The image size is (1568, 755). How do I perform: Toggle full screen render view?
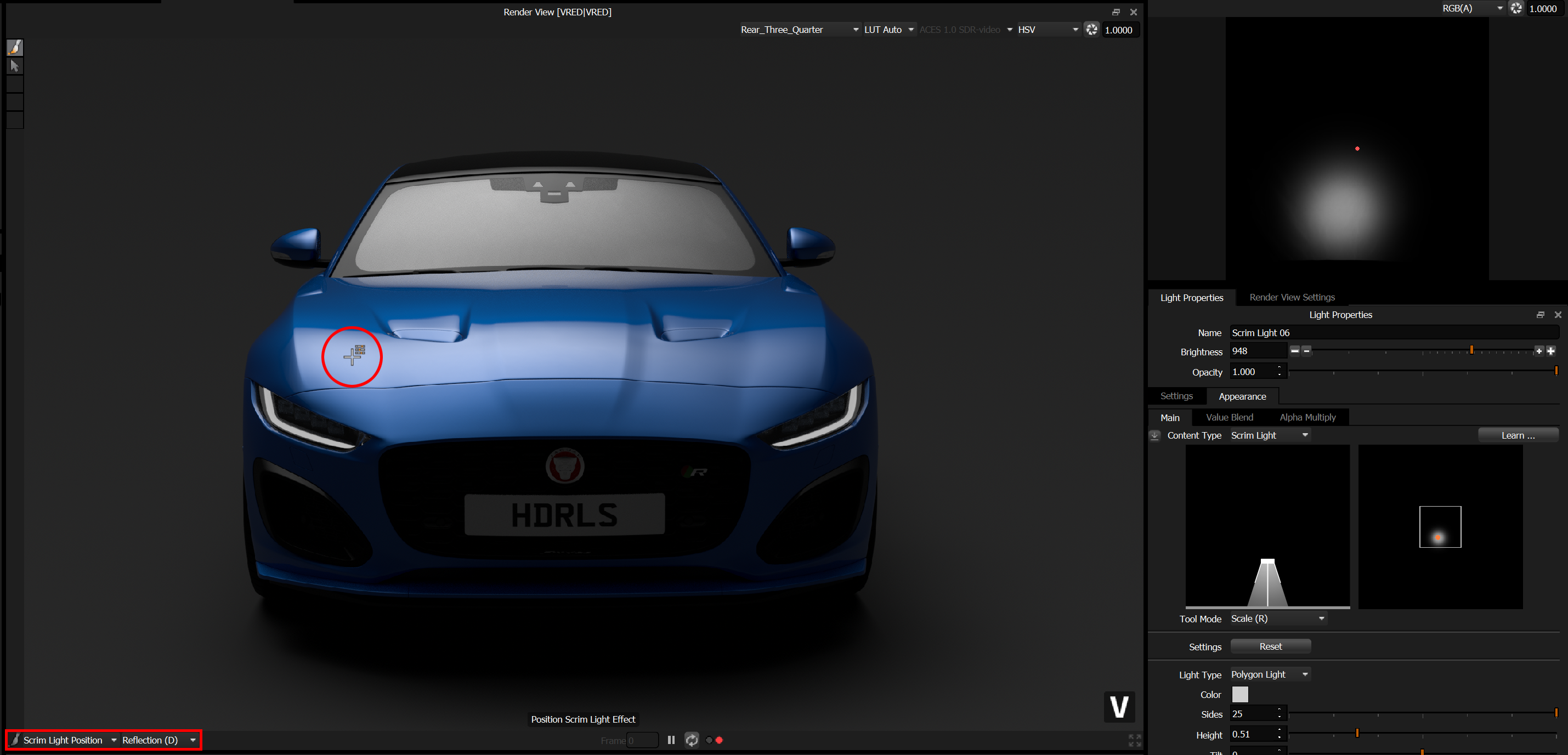pos(1134,740)
